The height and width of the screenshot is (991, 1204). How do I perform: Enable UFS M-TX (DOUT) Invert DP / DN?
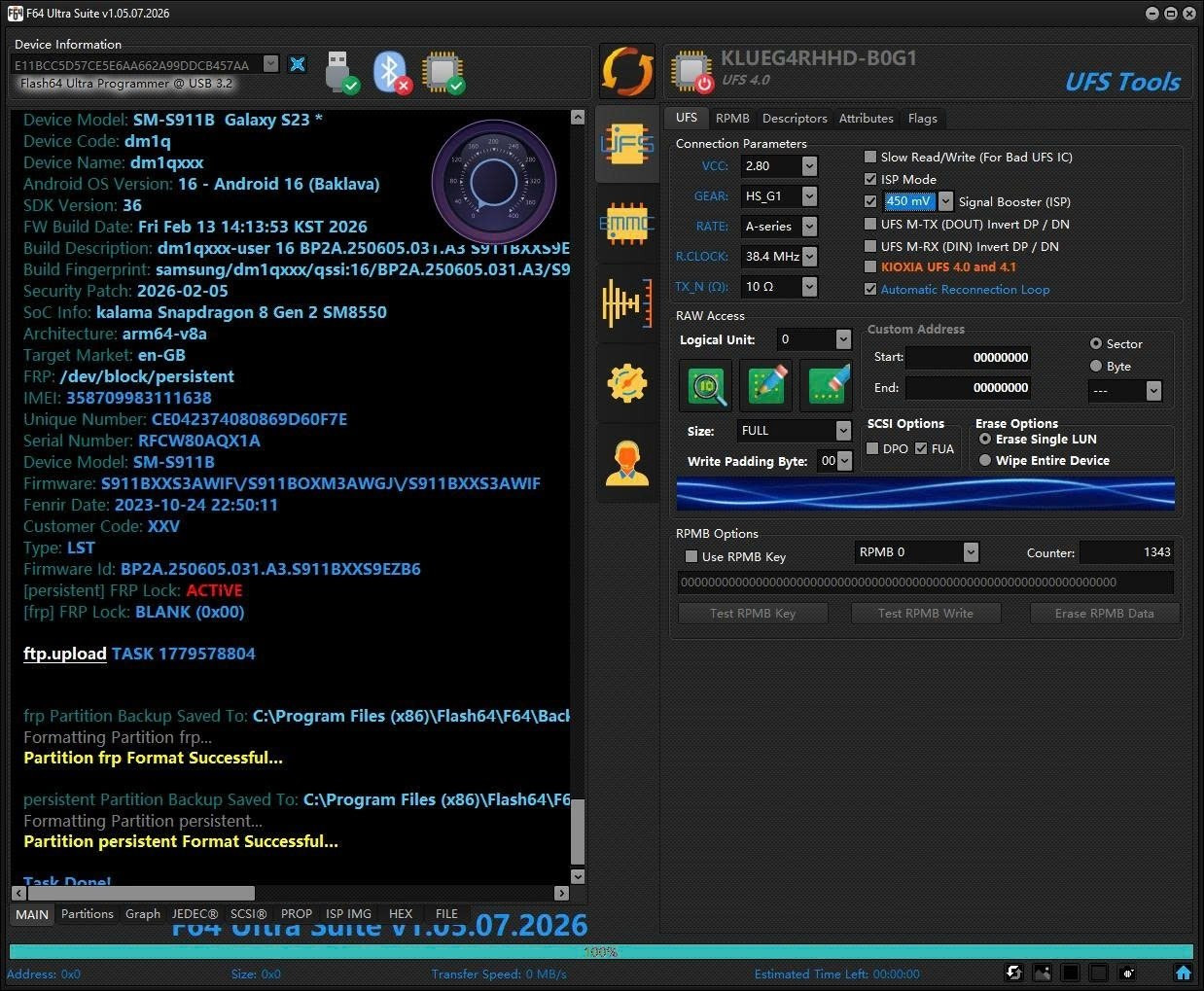point(870,224)
